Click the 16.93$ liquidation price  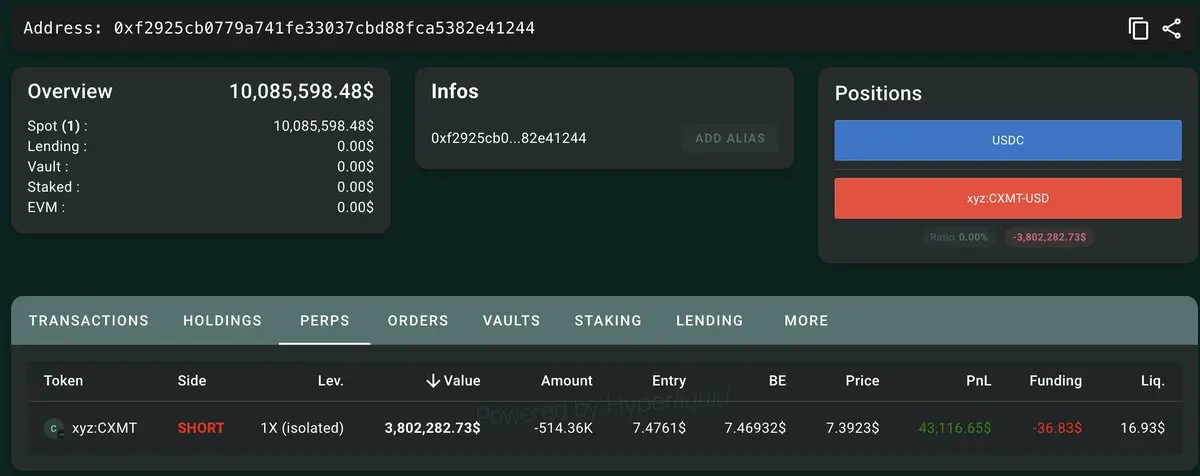[x=1142, y=428]
